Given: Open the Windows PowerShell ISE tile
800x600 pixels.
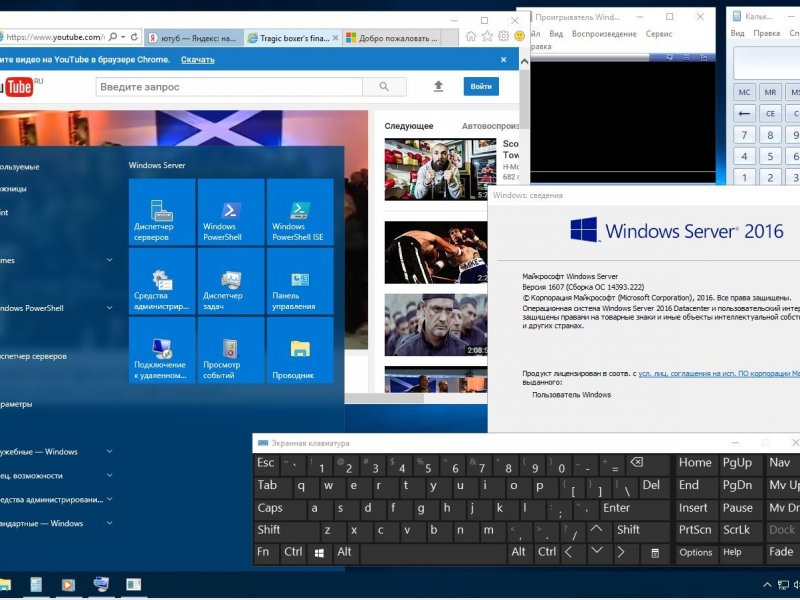Looking at the screenshot, I should point(300,212).
